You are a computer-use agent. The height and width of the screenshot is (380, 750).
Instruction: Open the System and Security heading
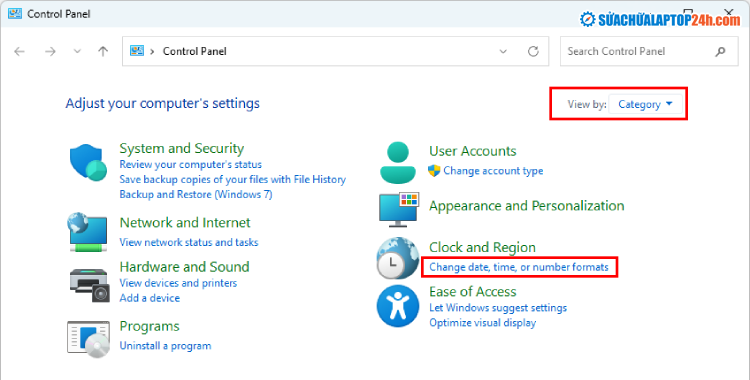(x=182, y=148)
